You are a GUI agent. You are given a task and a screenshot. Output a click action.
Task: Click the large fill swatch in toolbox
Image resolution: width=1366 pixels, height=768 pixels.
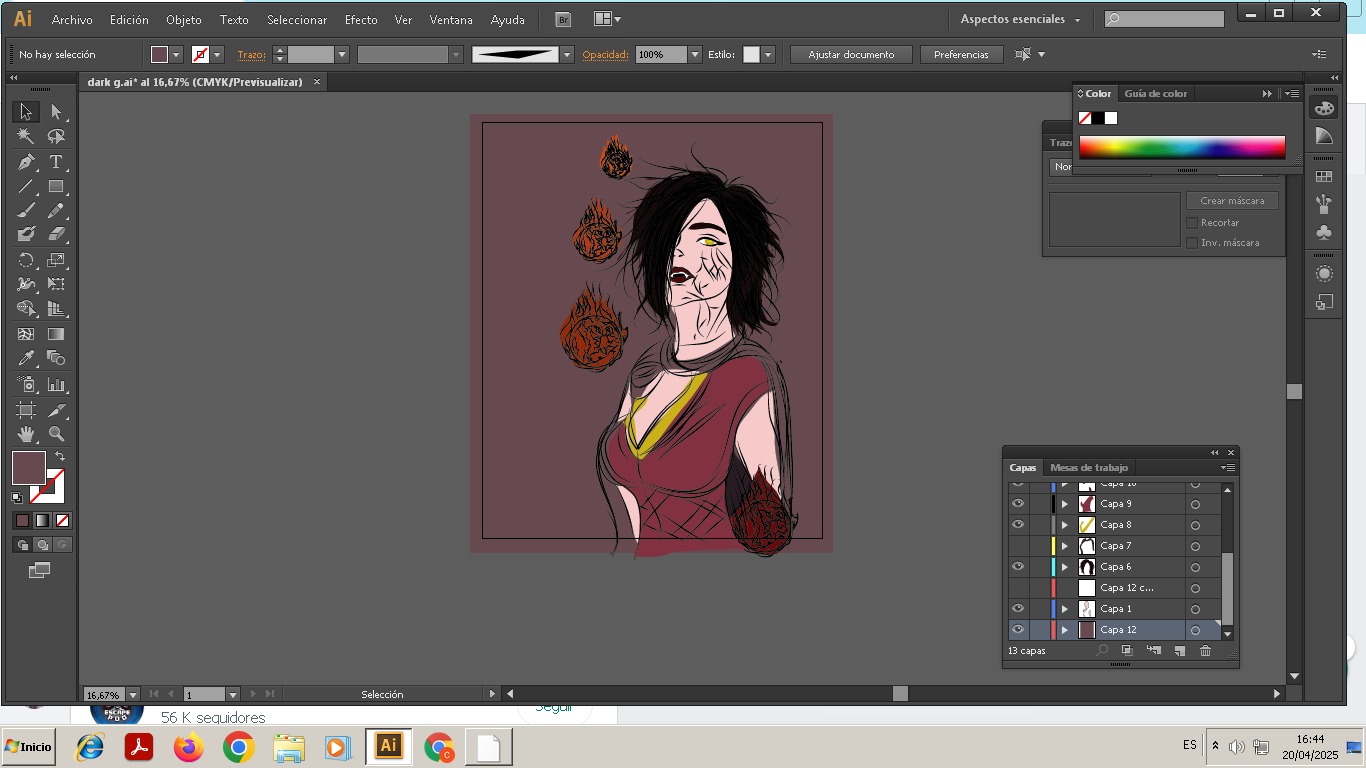point(28,468)
